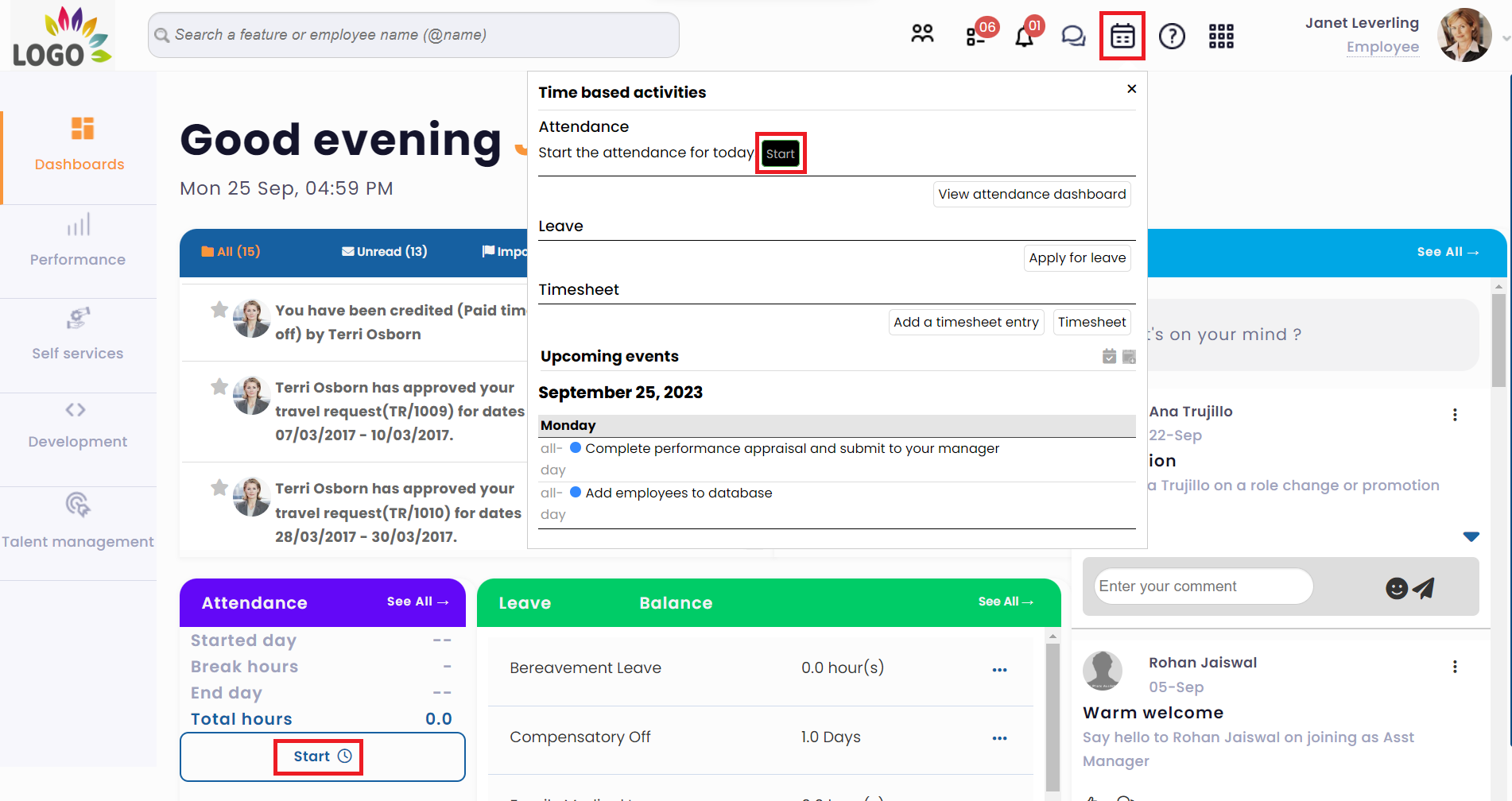Star the TR/1009 travel request message
The height and width of the screenshot is (801, 1512).
(x=219, y=387)
